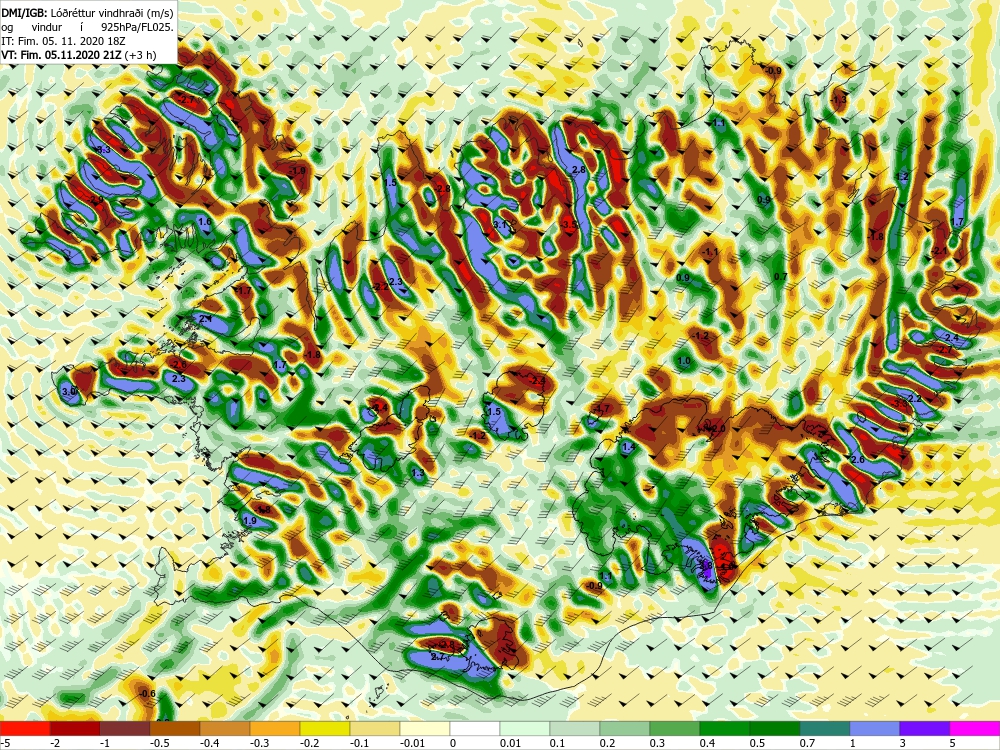Click the map value '1.3' on the map

[x=418, y=473]
